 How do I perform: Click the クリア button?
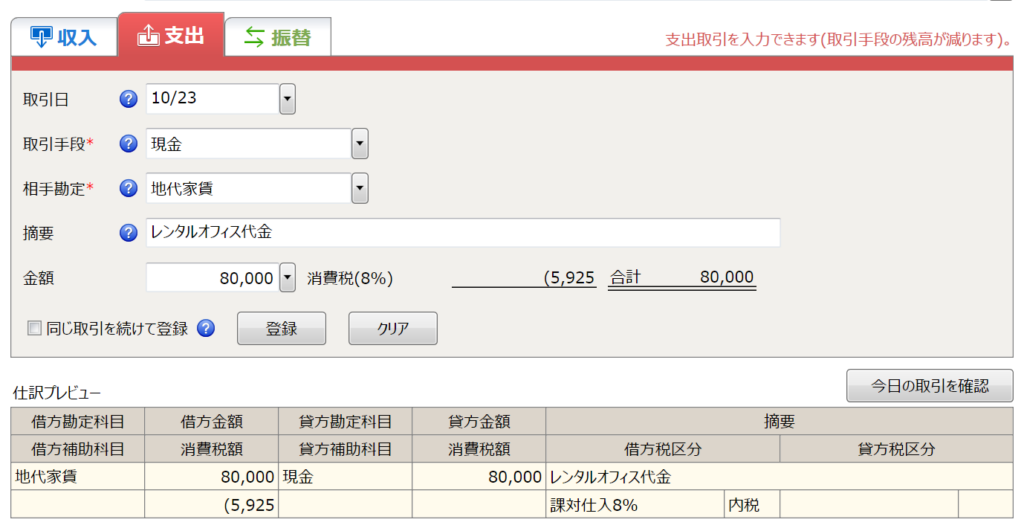point(392,328)
